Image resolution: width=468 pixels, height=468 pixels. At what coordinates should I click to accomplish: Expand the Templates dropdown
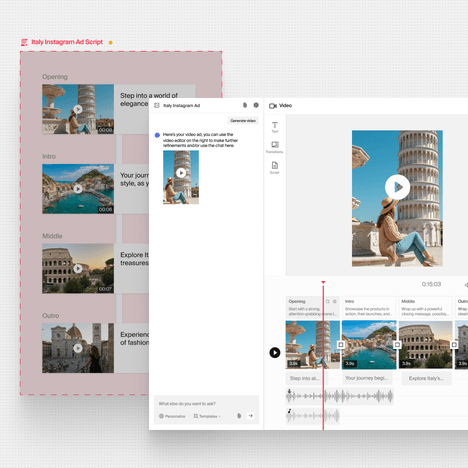pos(207,416)
